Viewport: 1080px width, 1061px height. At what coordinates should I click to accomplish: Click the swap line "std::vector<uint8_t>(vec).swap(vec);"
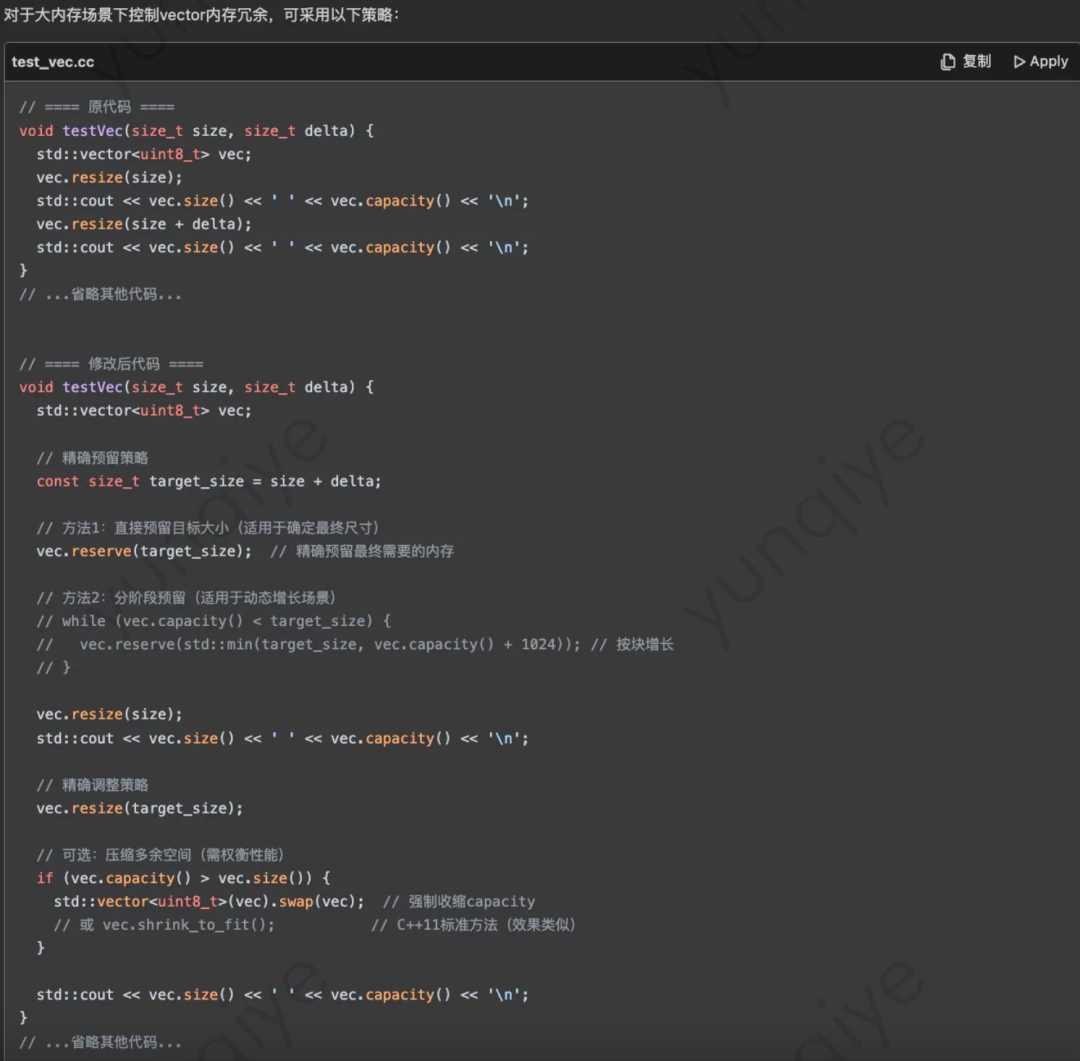(209, 901)
